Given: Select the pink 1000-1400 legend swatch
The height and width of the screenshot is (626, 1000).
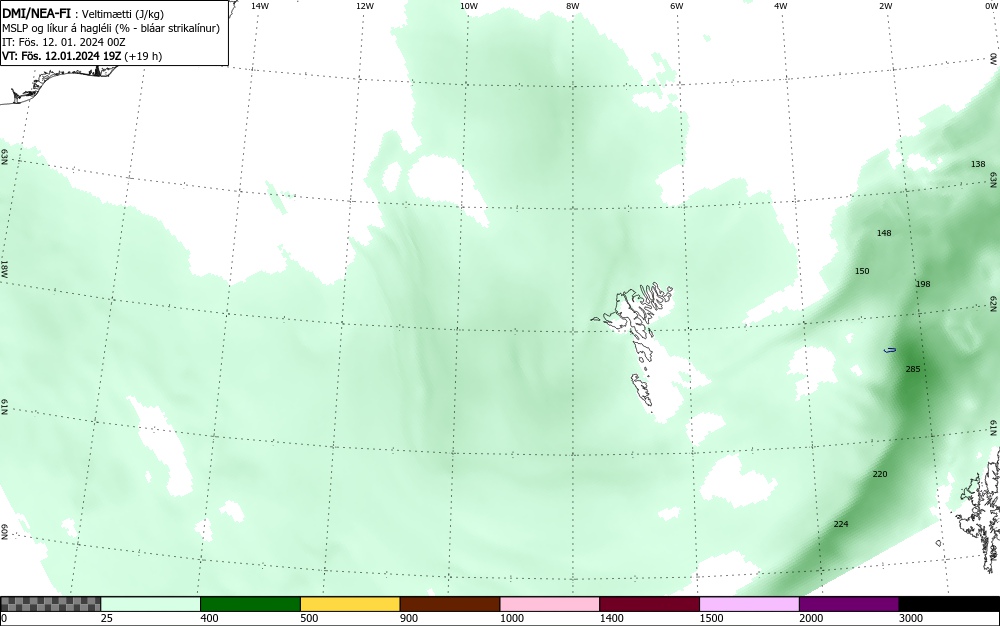Looking at the screenshot, I should point(550,604).
